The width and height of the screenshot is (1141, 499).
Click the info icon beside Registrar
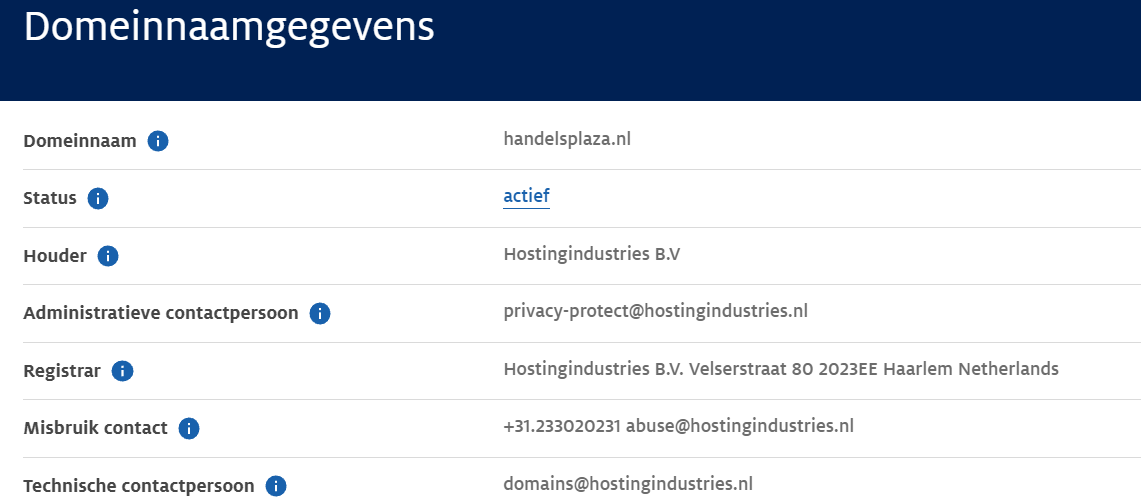click(x=122, y=371)
